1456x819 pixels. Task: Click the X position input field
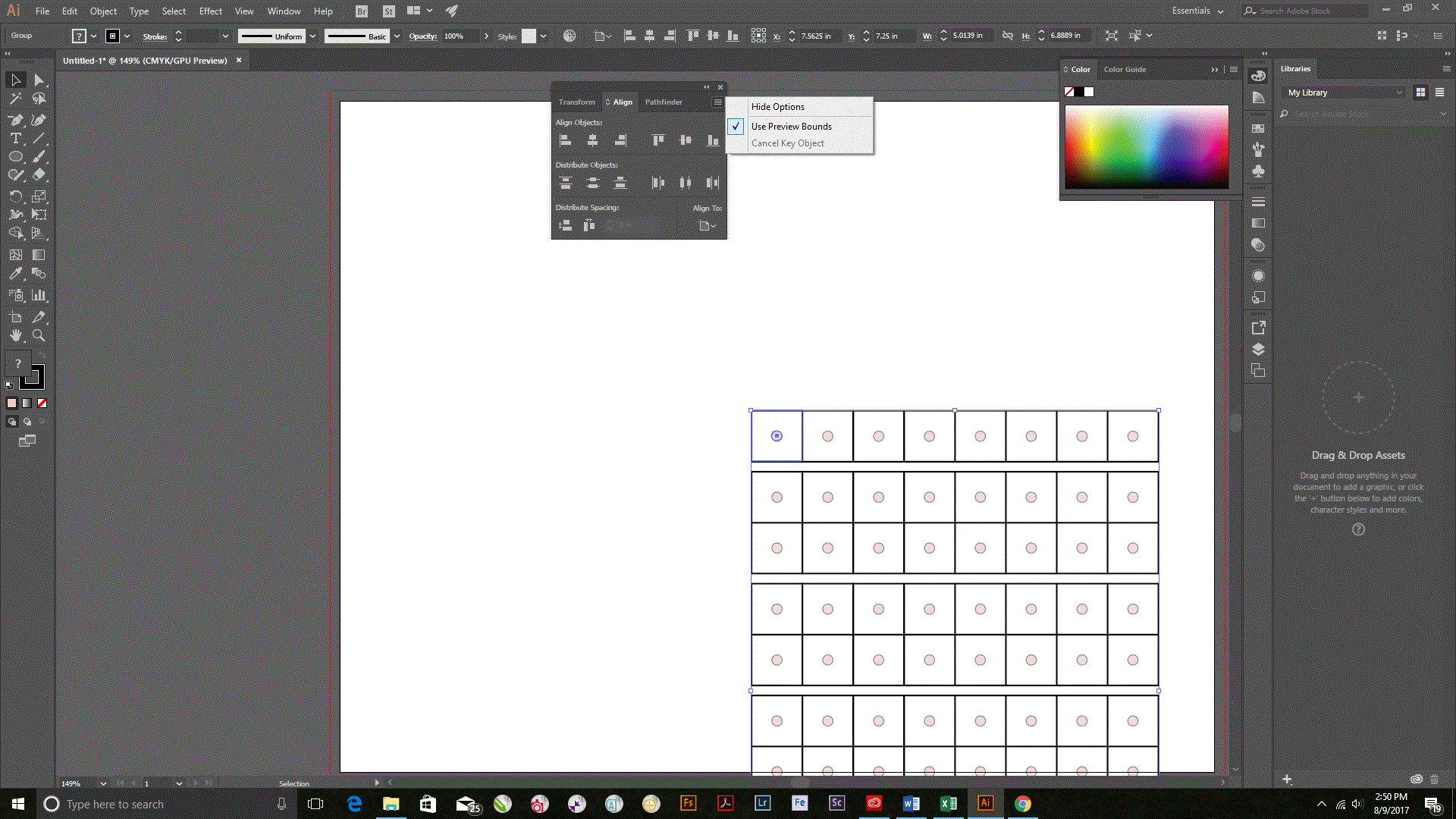click(819, 36)
